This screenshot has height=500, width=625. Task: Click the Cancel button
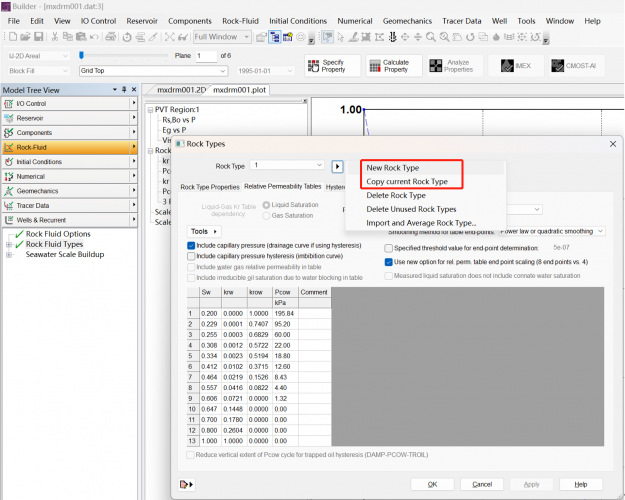pyautogui.click(x=484, y=484)
